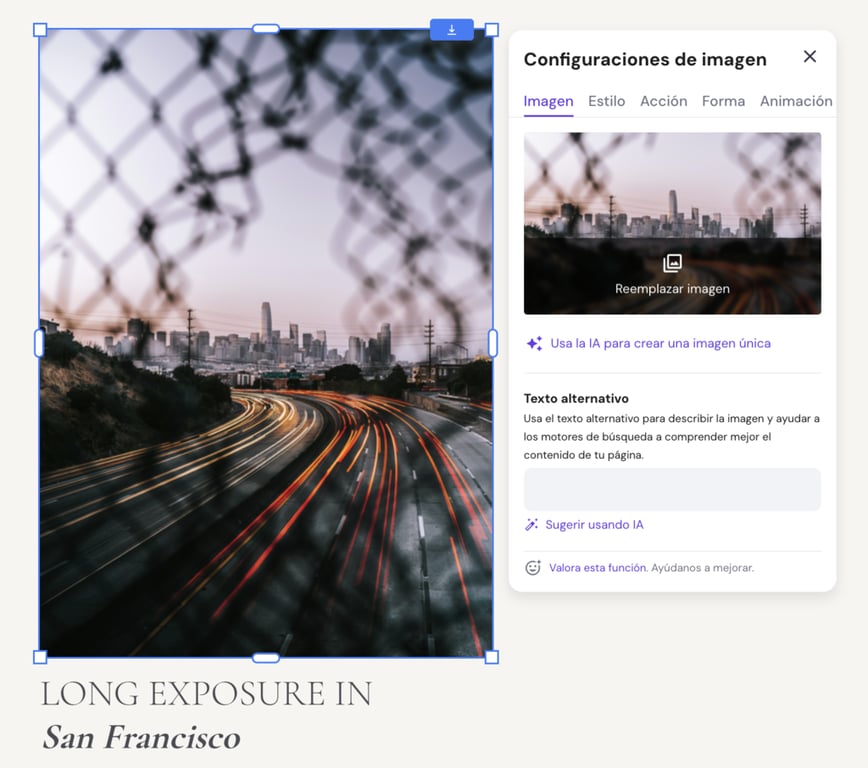Image resolution: width=868 pixels, height=768 pixels.
Task: Select the Forma tab
Action: tap(723, 101)
